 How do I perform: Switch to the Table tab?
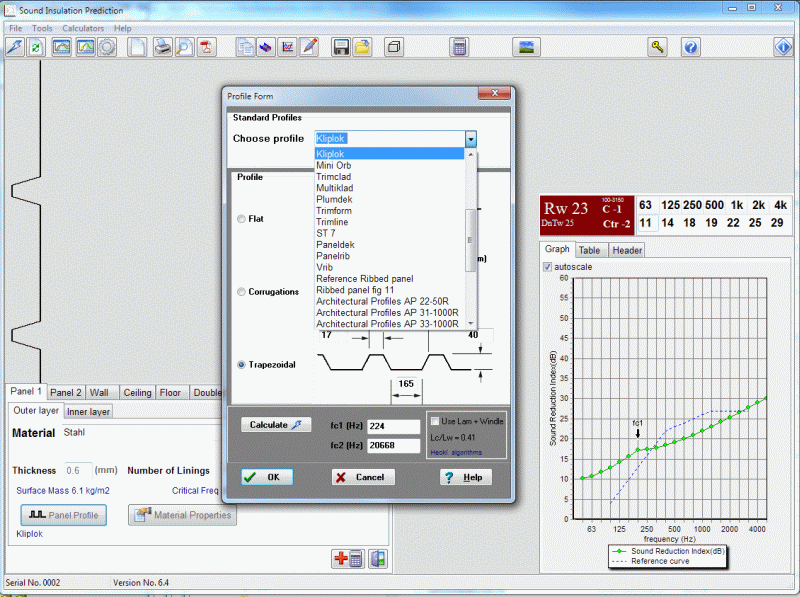click(x=589, y=250)
